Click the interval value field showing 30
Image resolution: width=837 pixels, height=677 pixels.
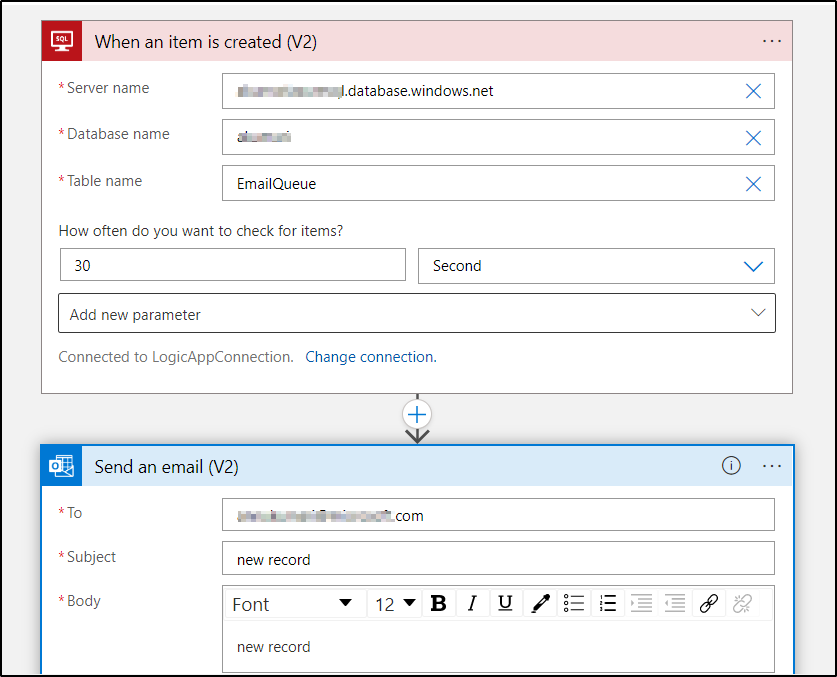[232, 265]
